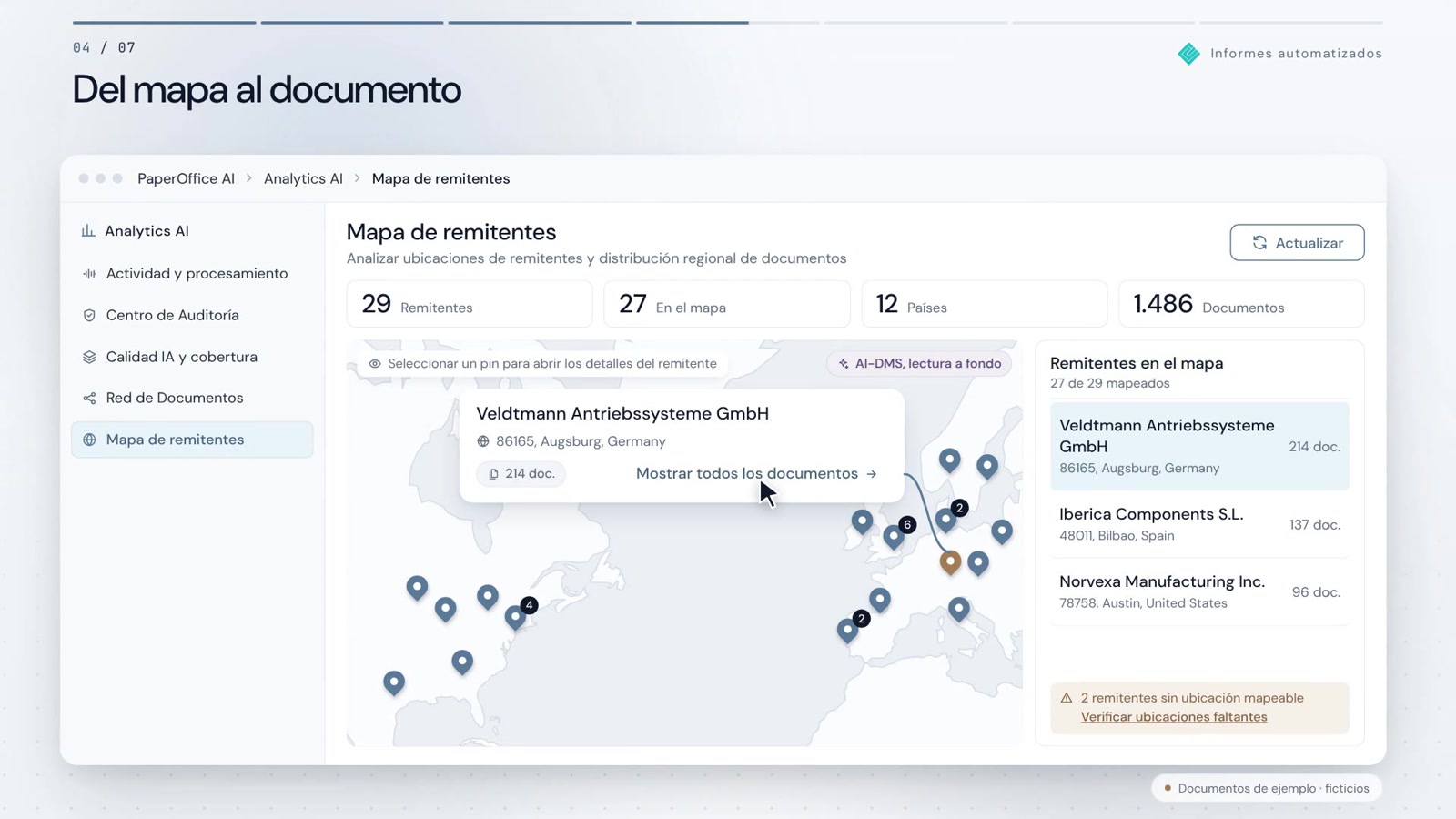This screenshot has height=819, width=1456.
Task: Click the Mapa de remitentes breadcrumb
Action: click(x=440, y=178)
